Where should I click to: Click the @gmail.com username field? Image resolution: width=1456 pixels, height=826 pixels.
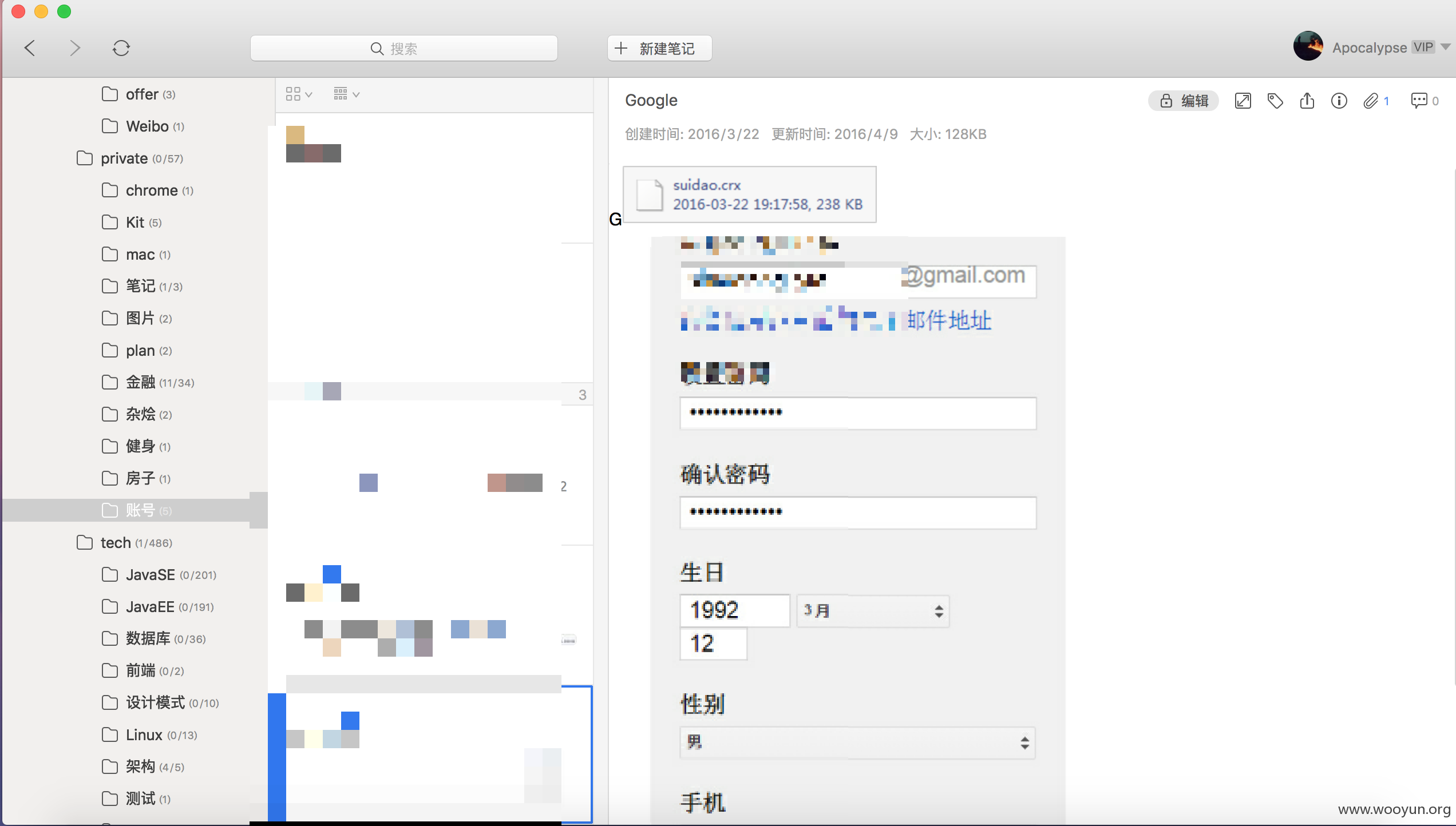click(x=858, y=281)
